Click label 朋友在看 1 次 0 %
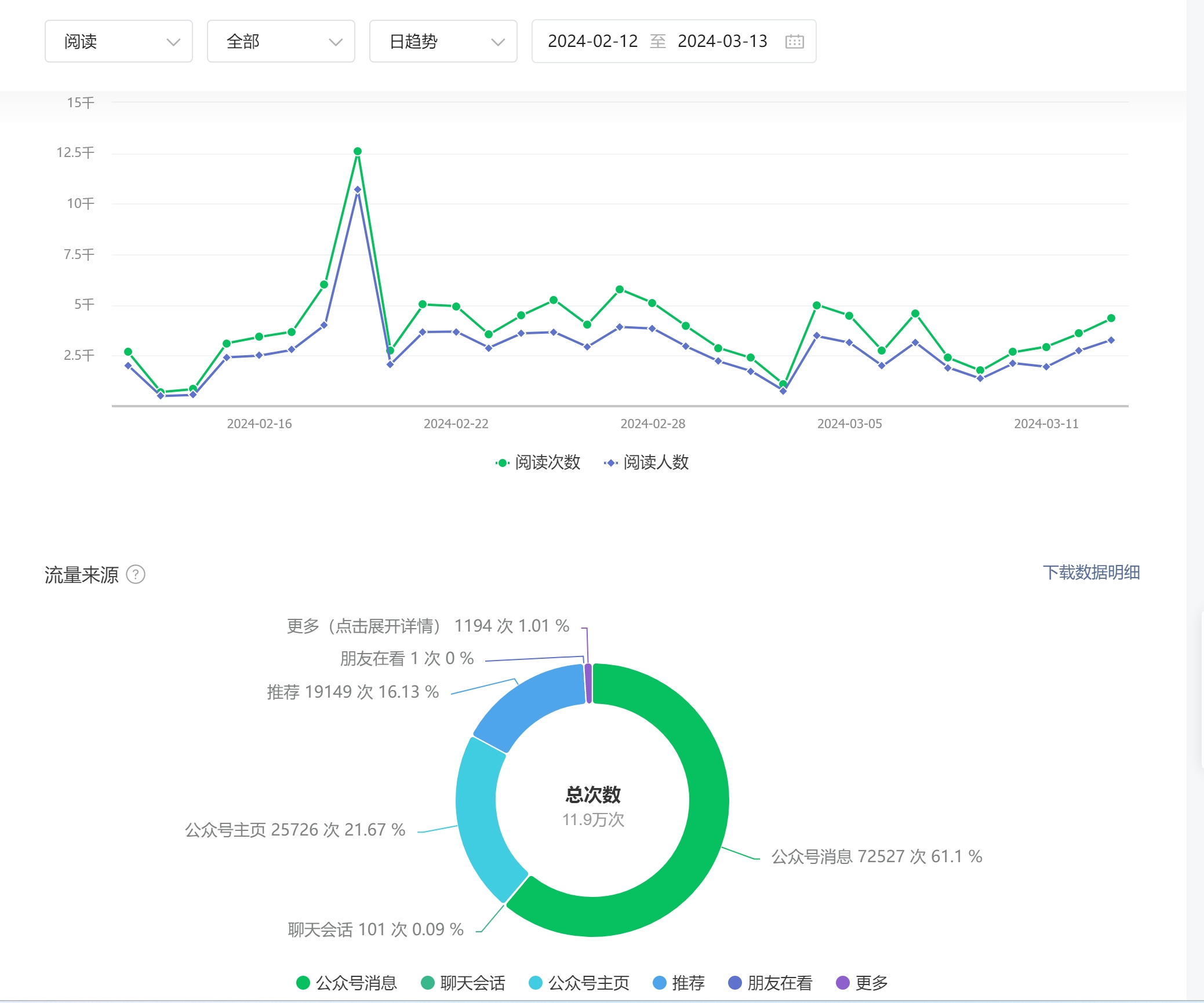 407,658
